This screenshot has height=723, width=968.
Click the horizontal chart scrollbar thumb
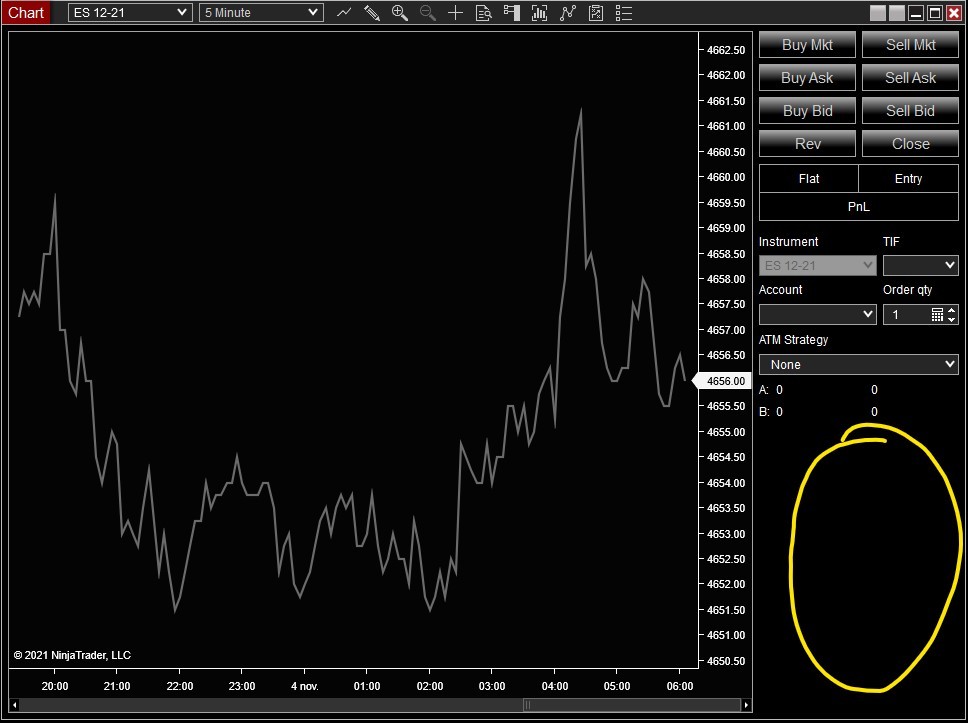pos(633,705)
